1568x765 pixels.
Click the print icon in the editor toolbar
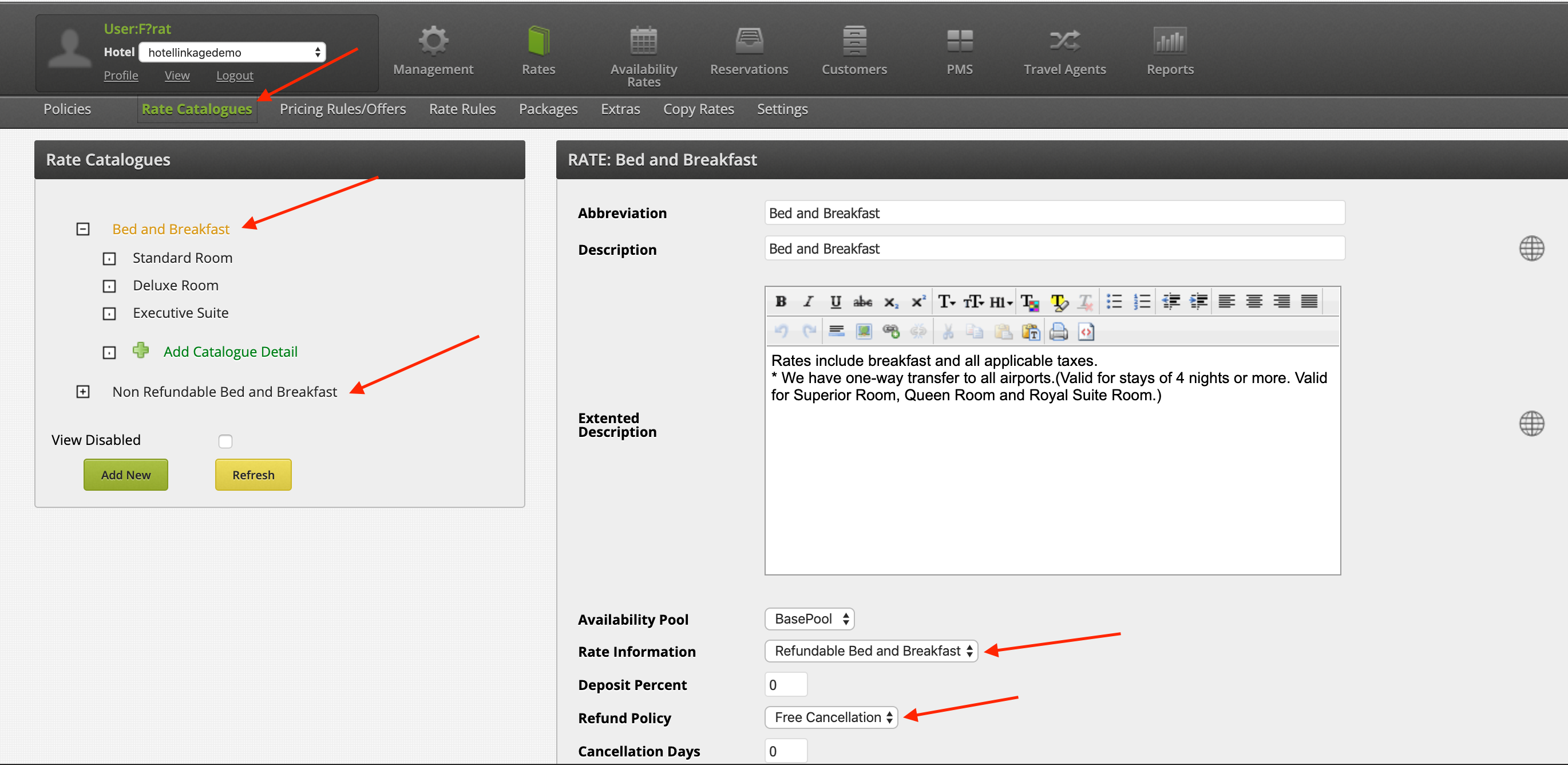[1059, 332]
